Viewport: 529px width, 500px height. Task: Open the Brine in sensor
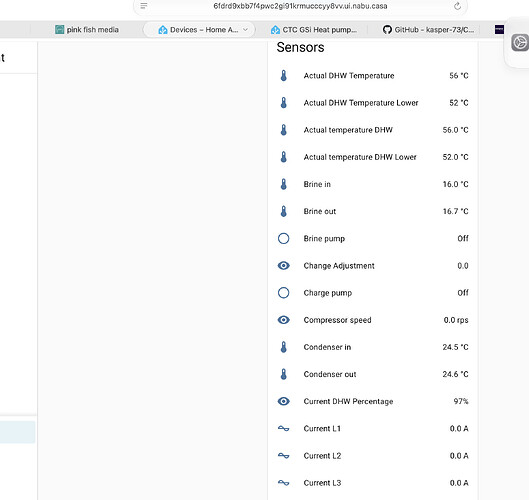click(x=373, y=184)
